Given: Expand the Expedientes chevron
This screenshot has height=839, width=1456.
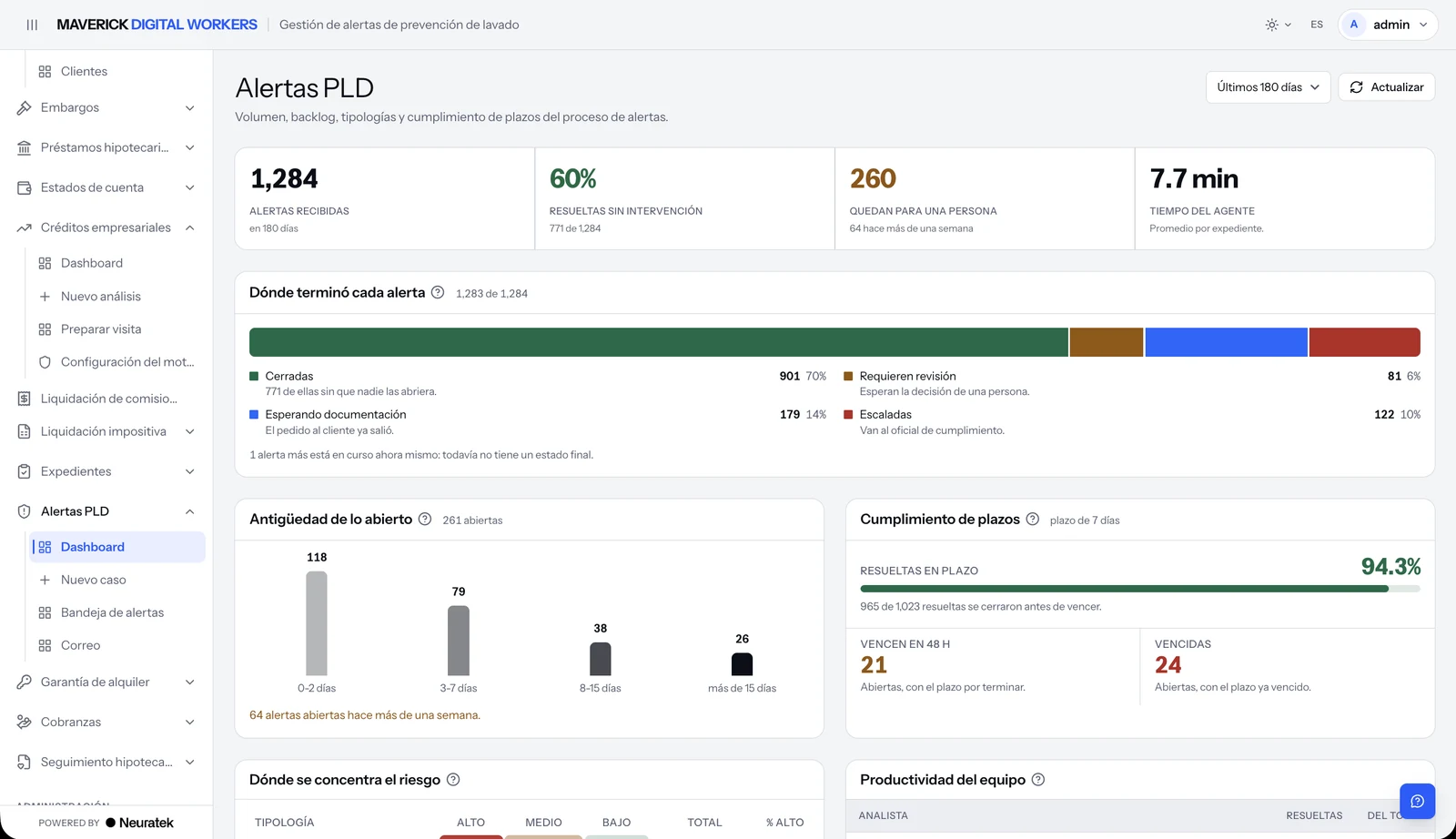Looking at the screenshot, I should click(x=190, y=471).
